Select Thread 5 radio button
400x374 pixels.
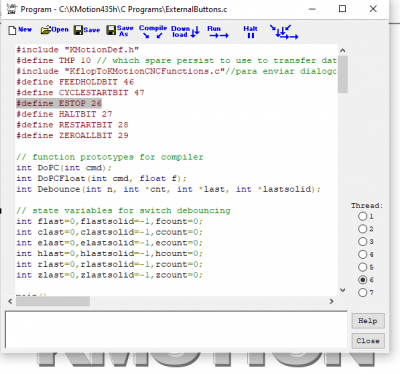click(x=362, y=267)
